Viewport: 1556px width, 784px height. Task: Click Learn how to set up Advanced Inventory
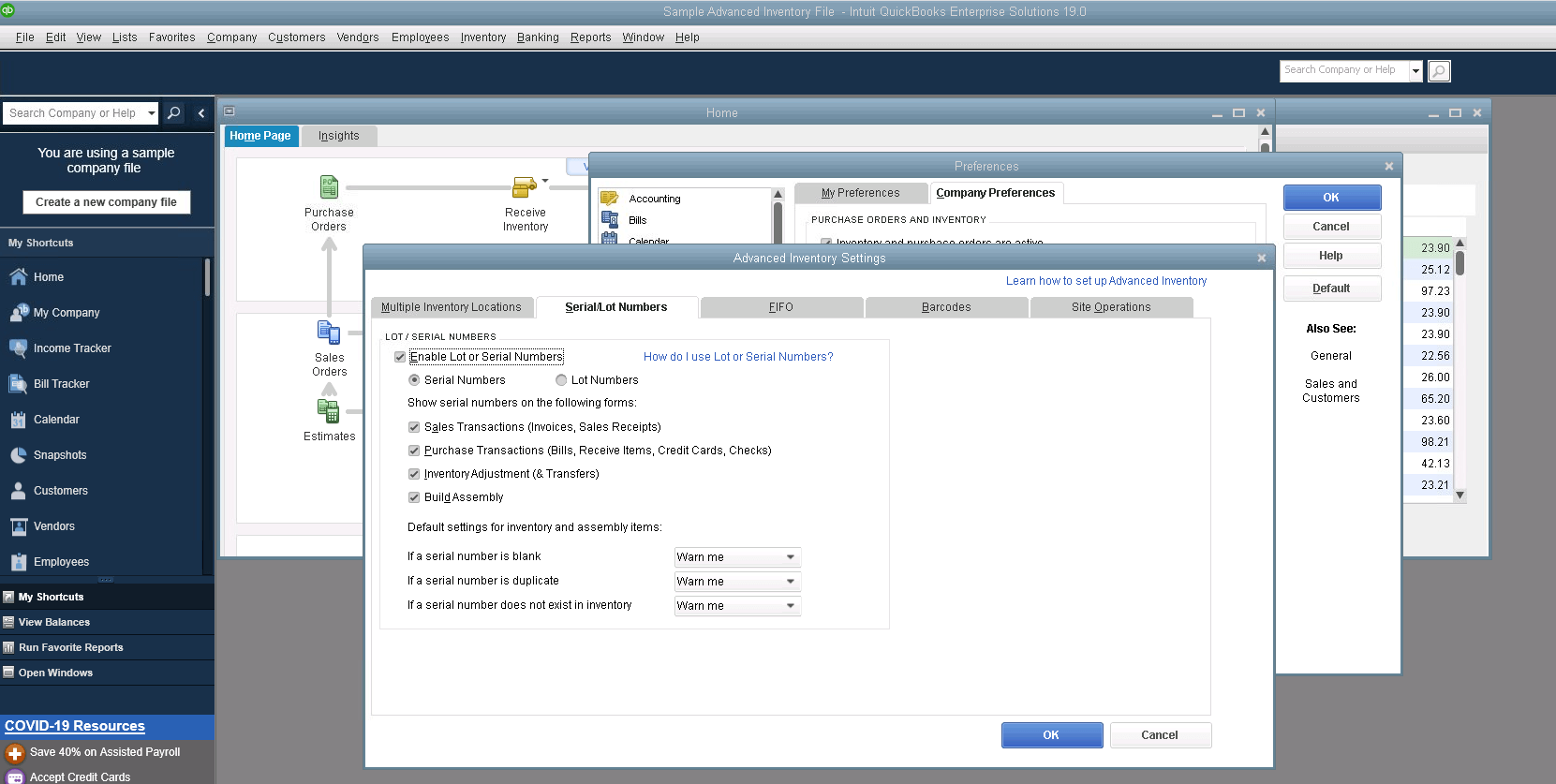(1105, 281)
